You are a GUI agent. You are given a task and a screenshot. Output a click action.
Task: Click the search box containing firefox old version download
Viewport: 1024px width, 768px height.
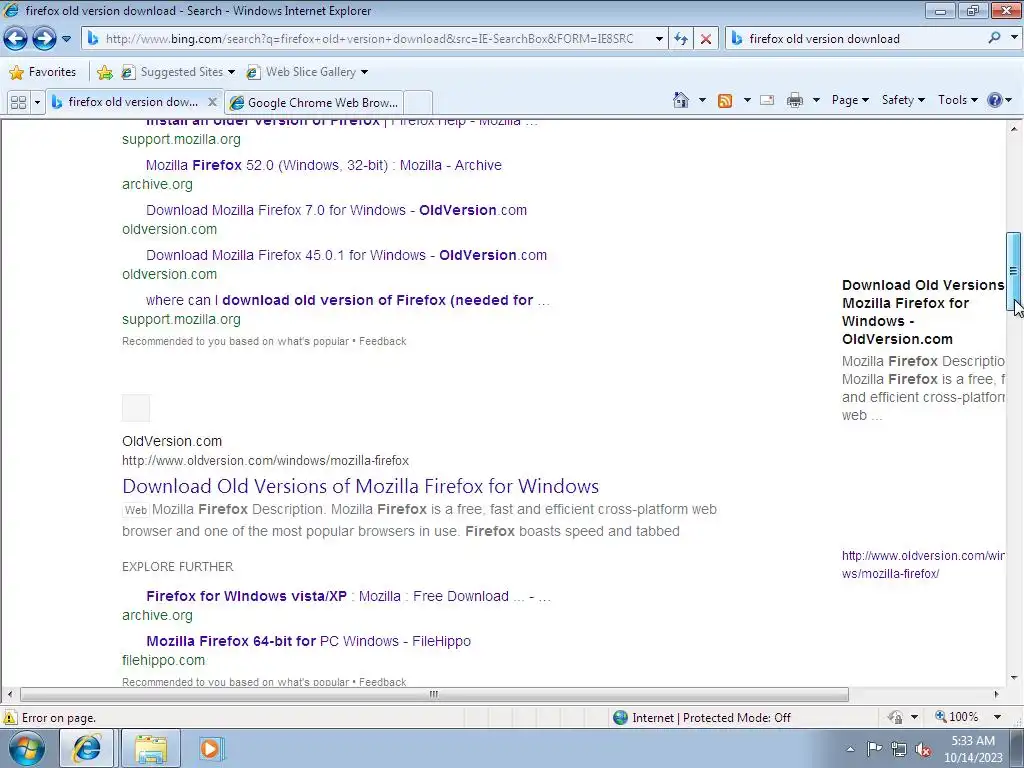[x=862, y=39]
